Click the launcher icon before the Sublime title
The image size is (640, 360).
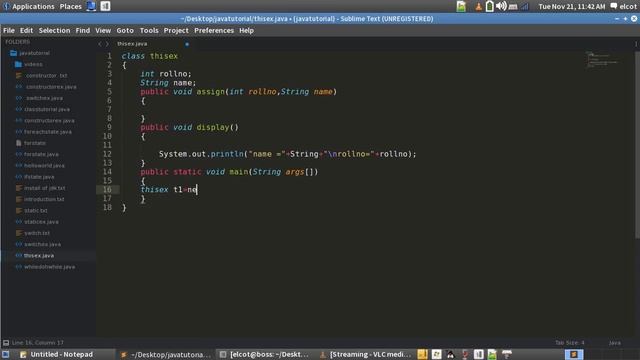[105, 6]
